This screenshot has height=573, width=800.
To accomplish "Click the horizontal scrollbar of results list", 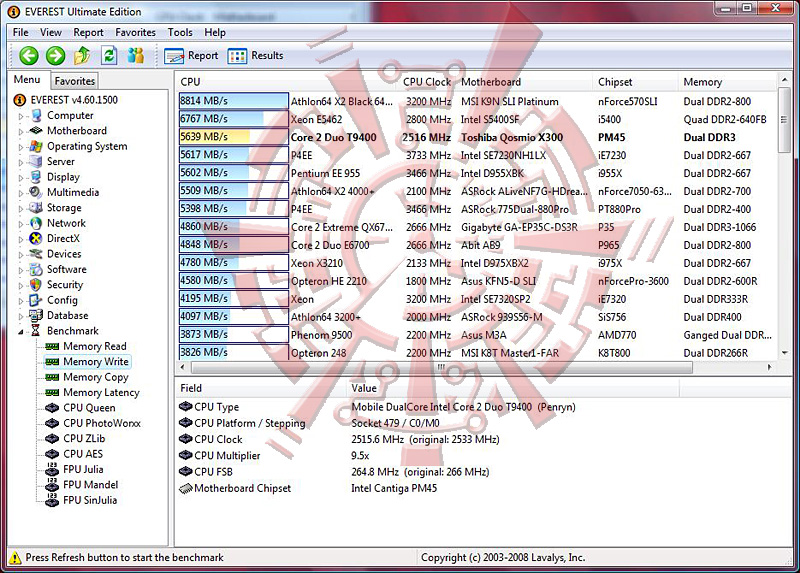I will click(x=442, y=367).
